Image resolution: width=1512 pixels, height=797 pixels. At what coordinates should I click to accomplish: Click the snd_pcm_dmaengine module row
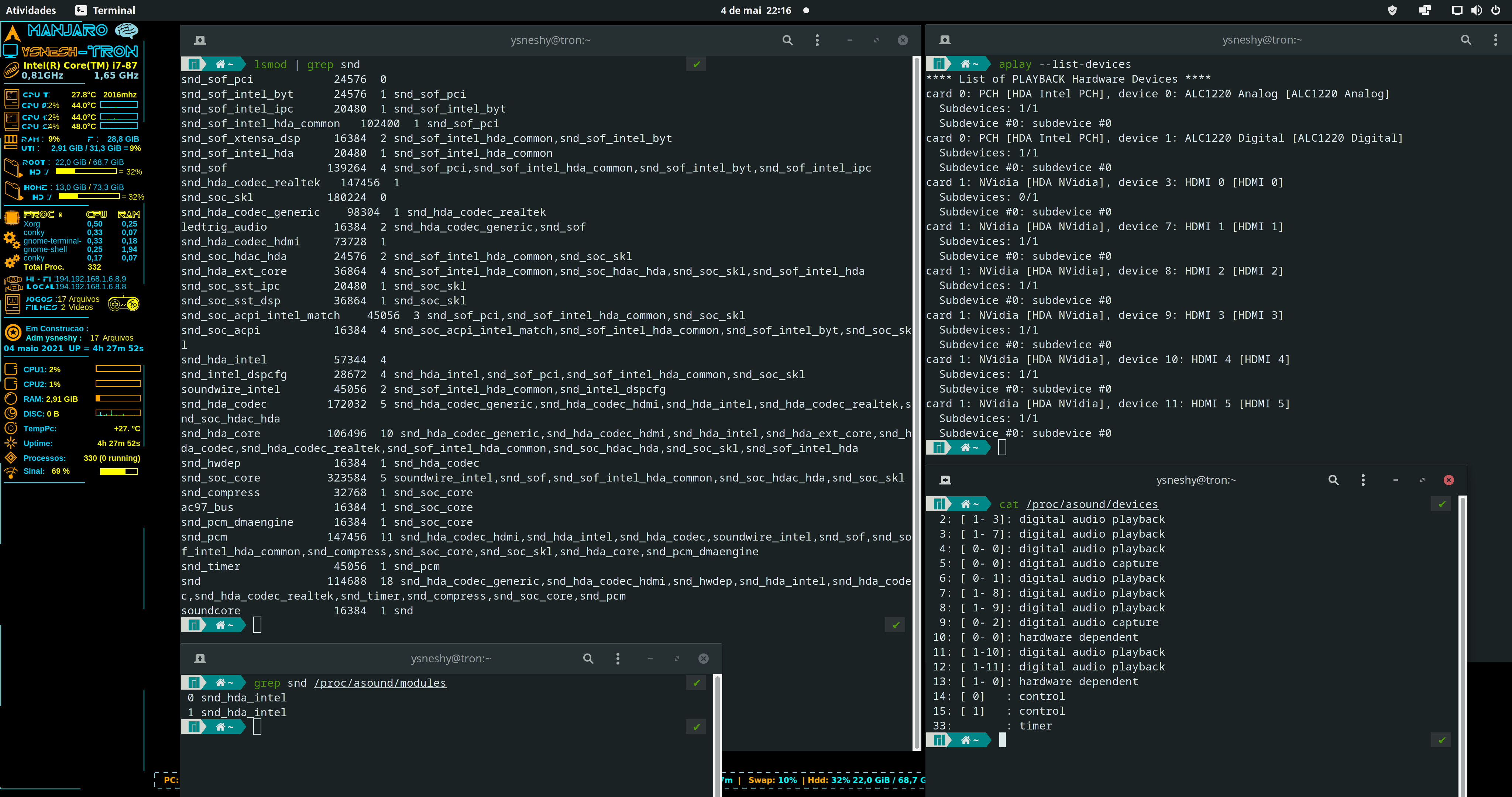(x=326, y=522)
